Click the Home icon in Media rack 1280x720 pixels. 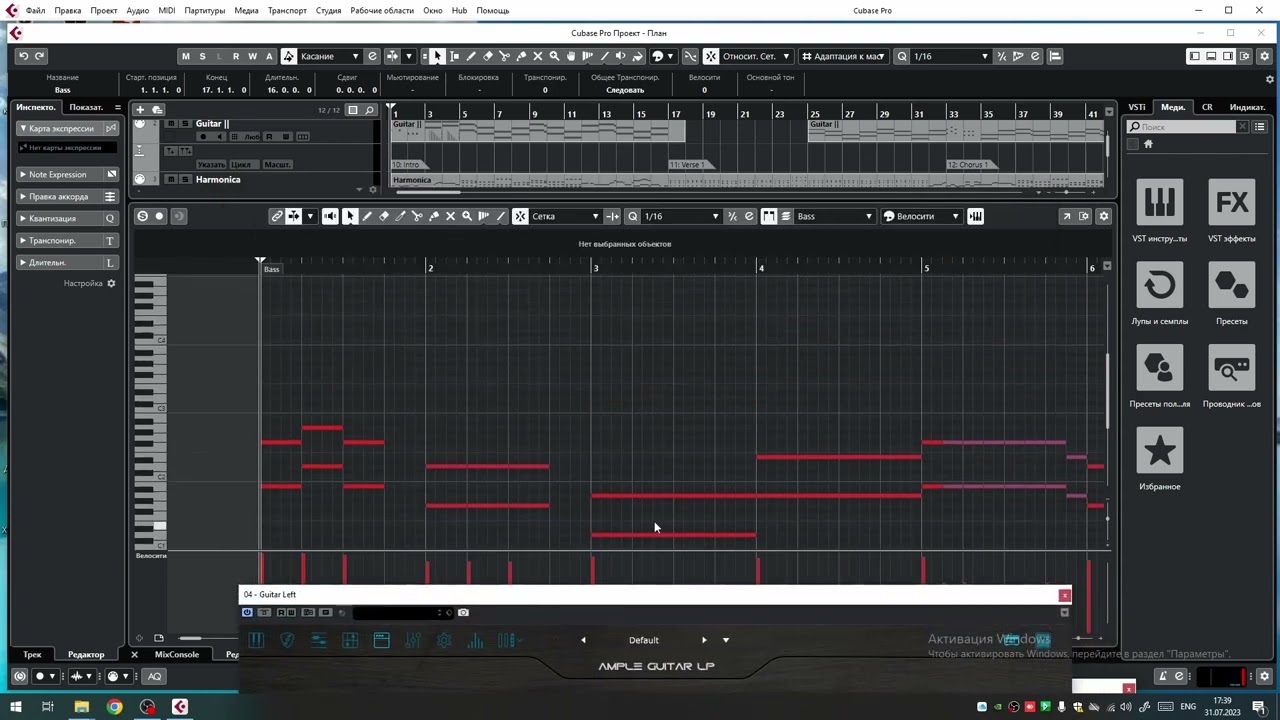click(x=1148, y=144)
